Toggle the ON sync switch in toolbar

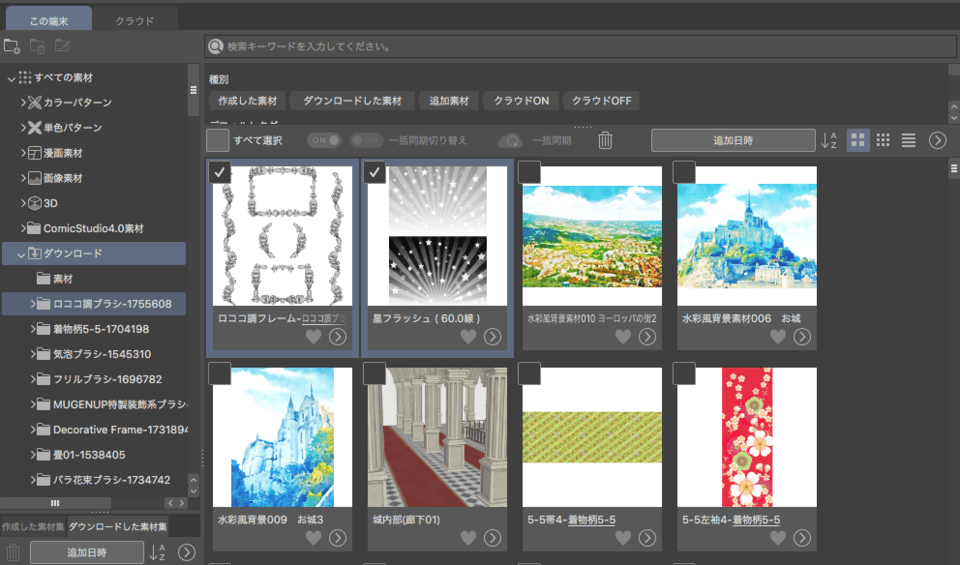click(x=324, y=140)
